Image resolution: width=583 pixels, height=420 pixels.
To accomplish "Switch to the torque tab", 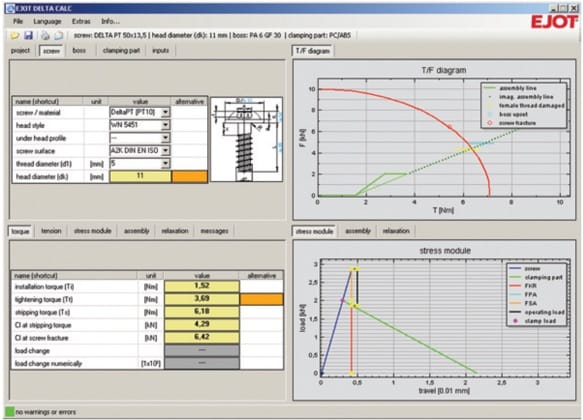I will tap(20, 231).
